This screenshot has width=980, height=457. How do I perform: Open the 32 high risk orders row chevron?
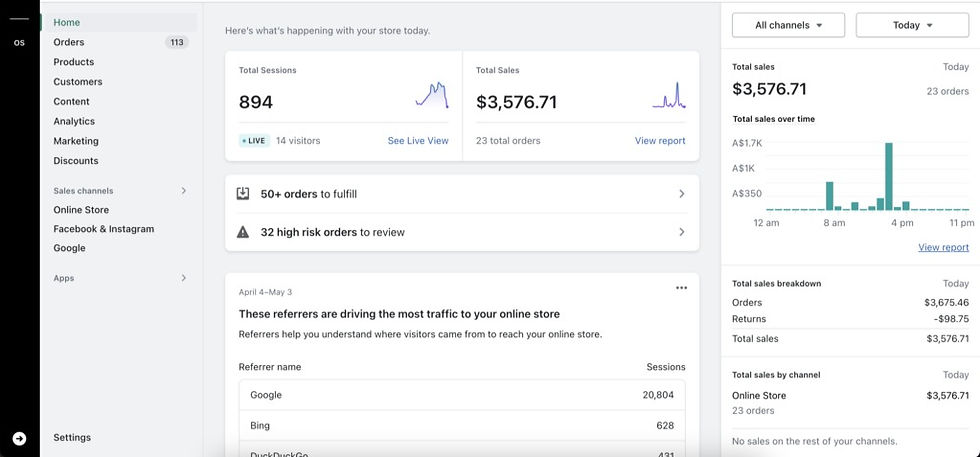coord(682,232)
